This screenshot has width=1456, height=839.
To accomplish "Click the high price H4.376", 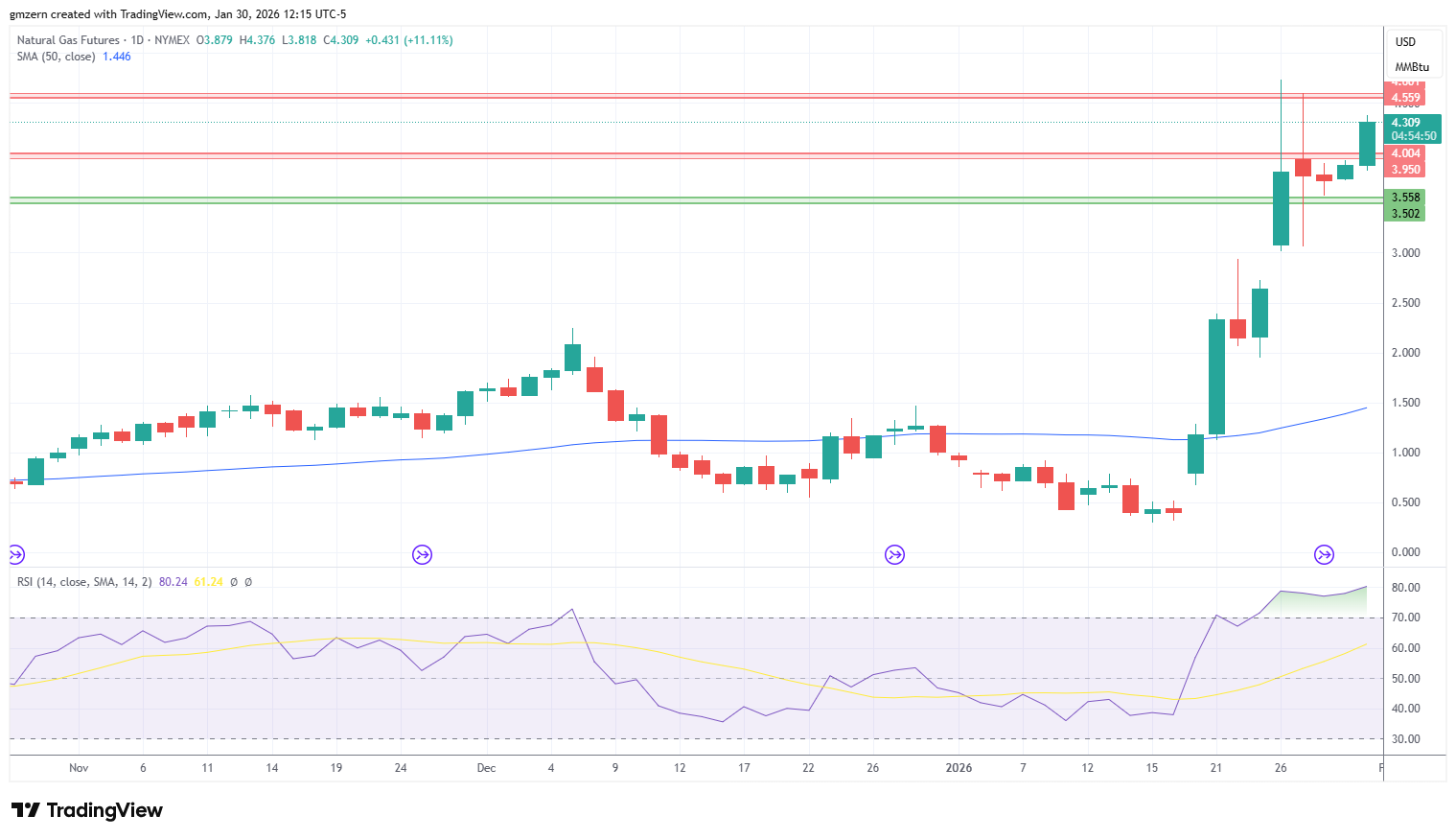I will pos(257,40).
